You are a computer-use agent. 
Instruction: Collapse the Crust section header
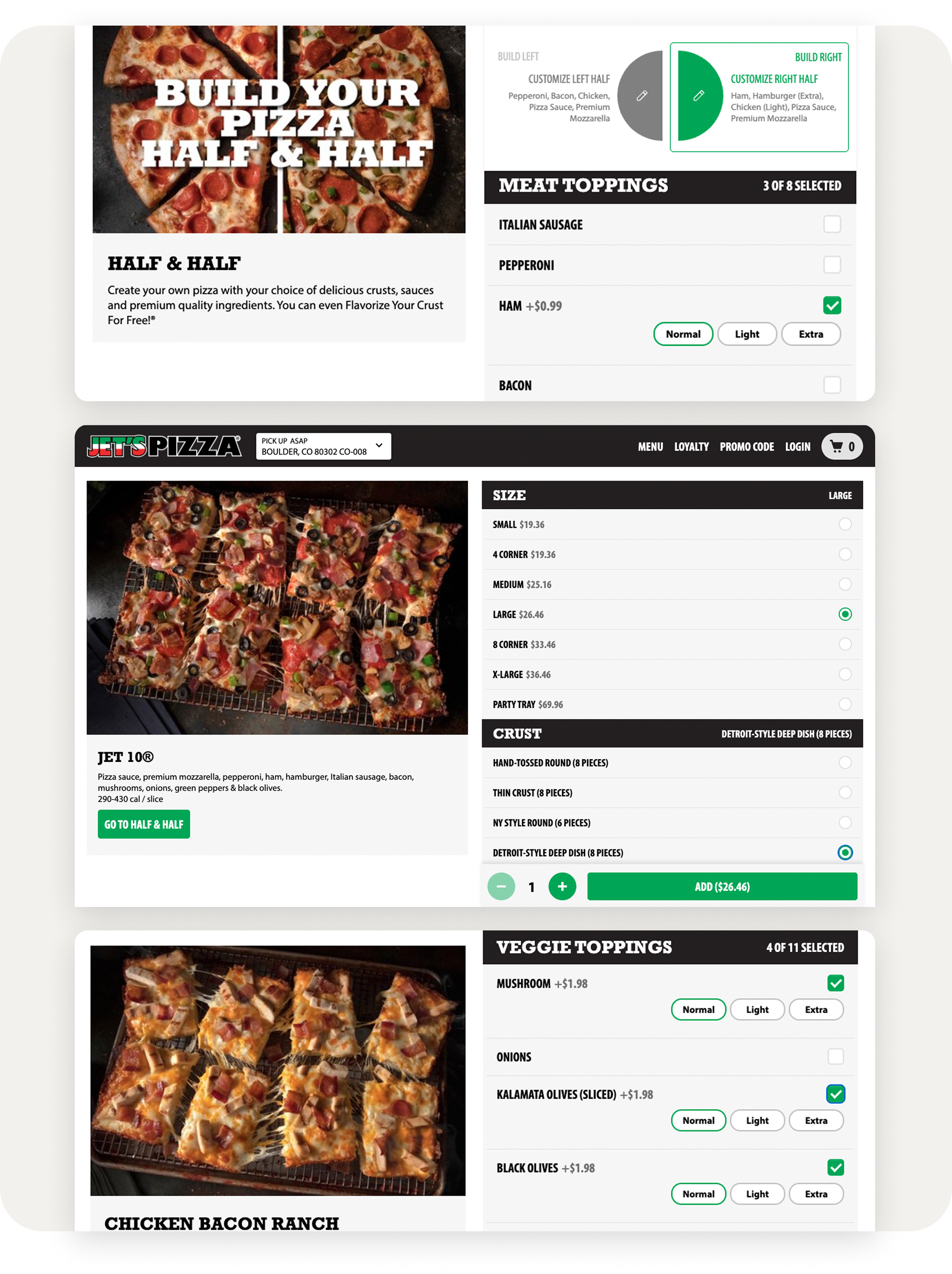click(x=672, y=733)
